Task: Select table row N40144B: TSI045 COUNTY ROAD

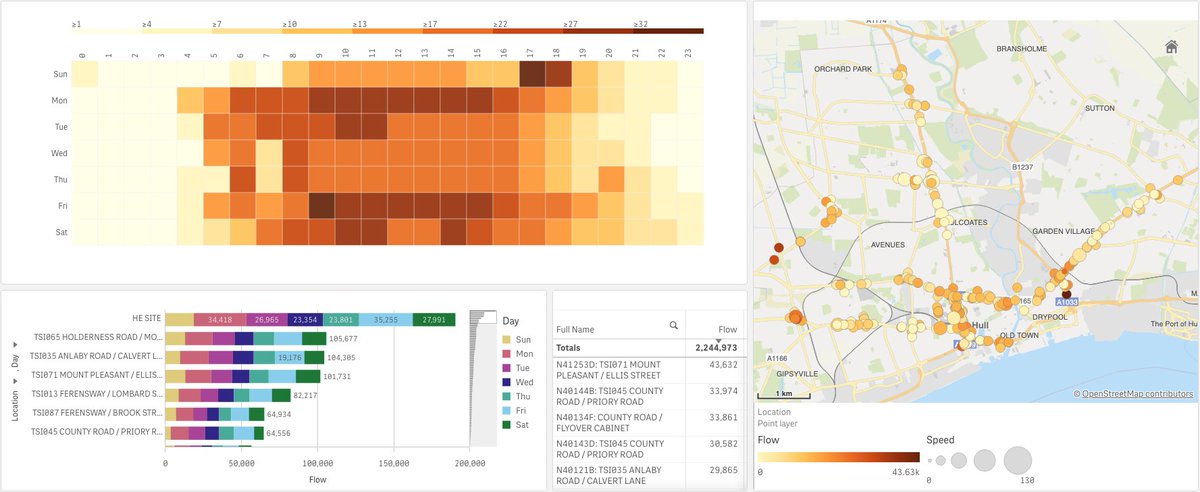Action: pyautogui.click(x=649, y=396)
